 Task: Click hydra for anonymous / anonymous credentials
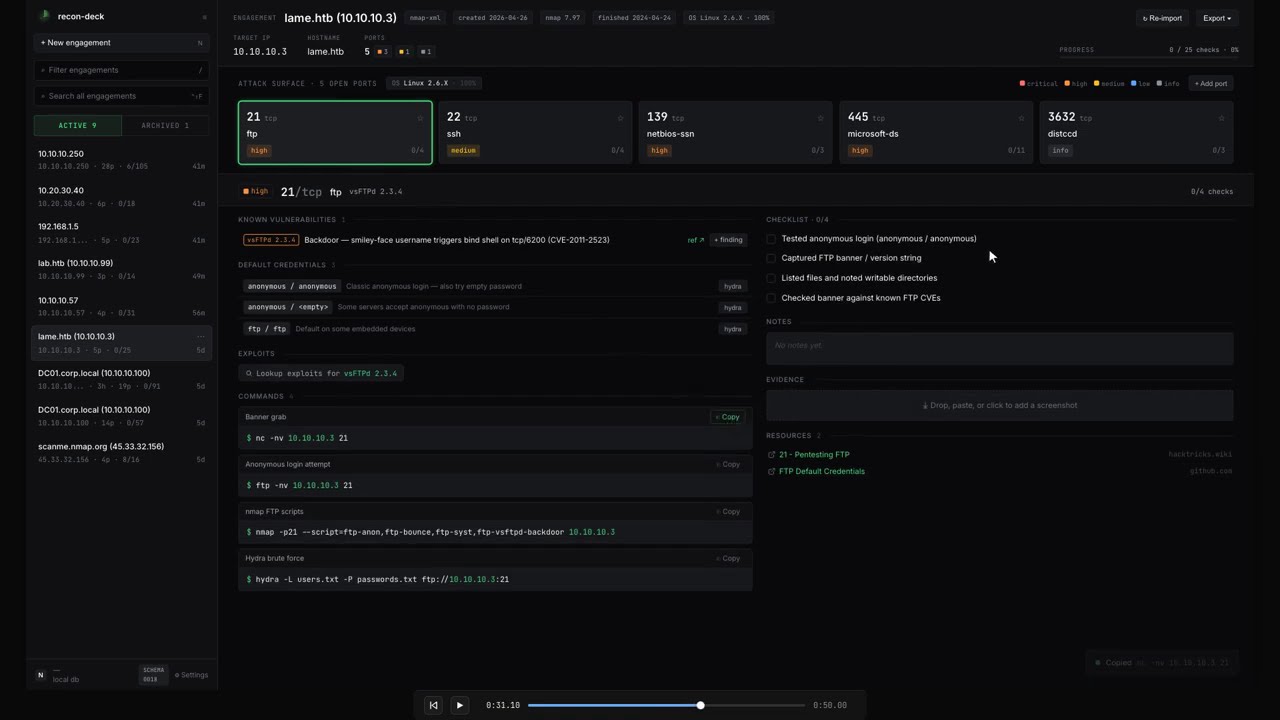(x=733, y=286)
